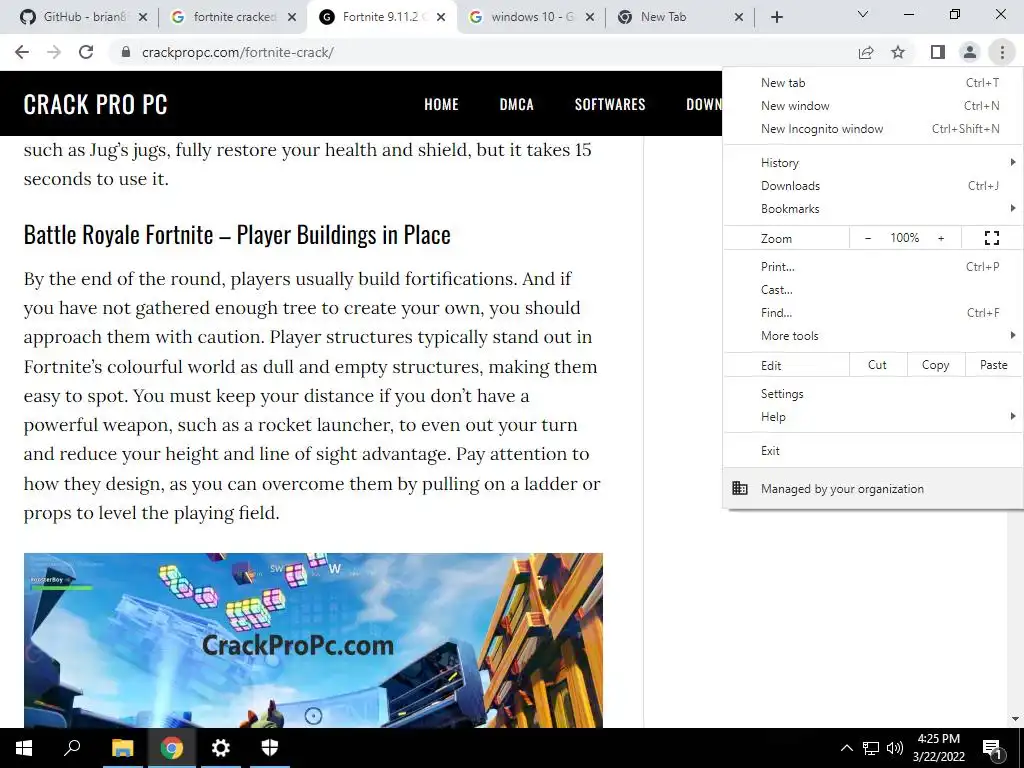Viewport: 1024px width, 768px height.
Task: Click the network tray icon
Action: click(x=871, y=748)
